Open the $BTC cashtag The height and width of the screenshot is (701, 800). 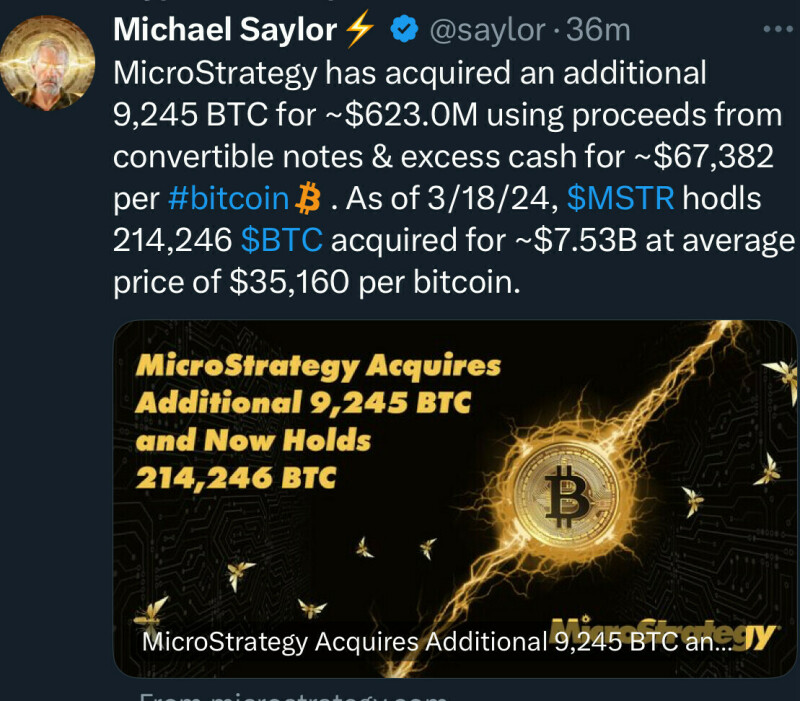pos(281,241)
